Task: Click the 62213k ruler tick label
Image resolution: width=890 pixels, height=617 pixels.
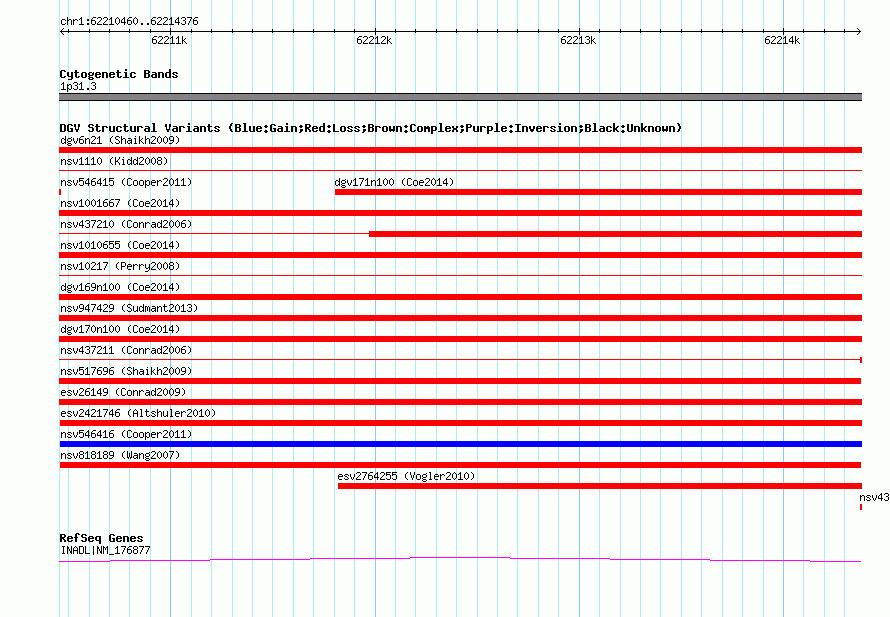Action: coord(578,40)
